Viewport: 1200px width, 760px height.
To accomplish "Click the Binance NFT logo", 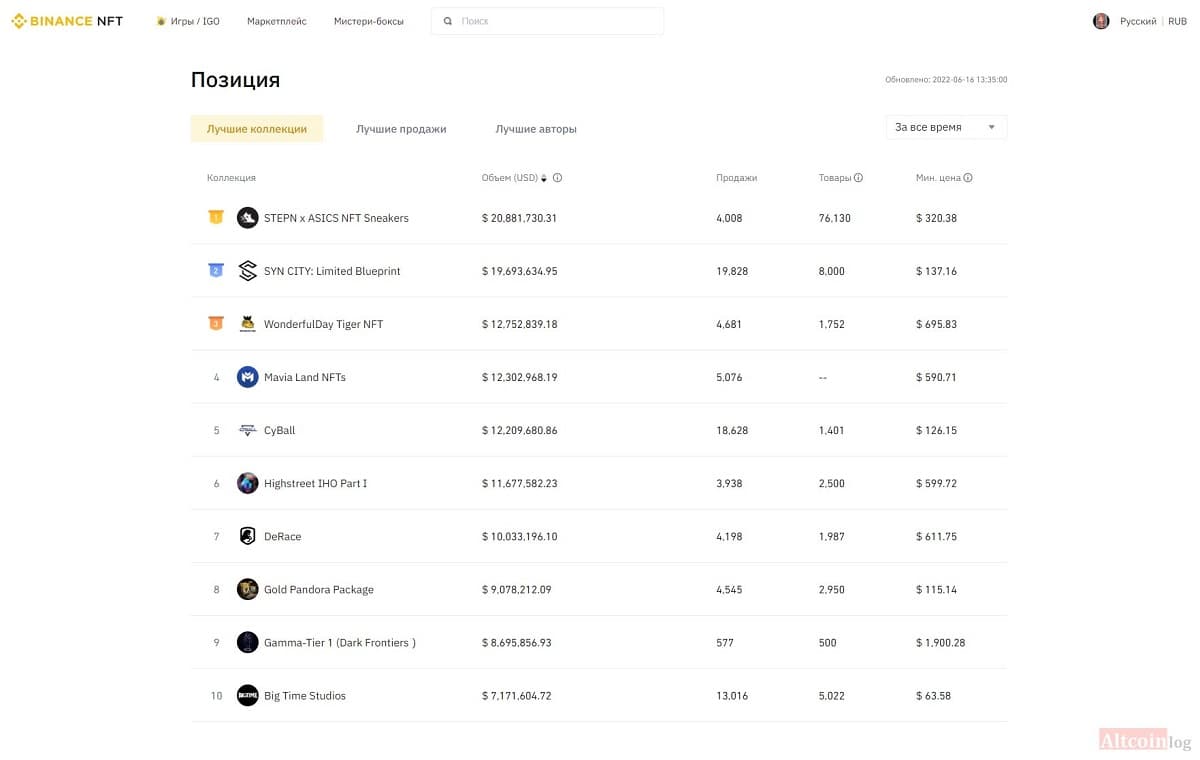I will 67,21.
